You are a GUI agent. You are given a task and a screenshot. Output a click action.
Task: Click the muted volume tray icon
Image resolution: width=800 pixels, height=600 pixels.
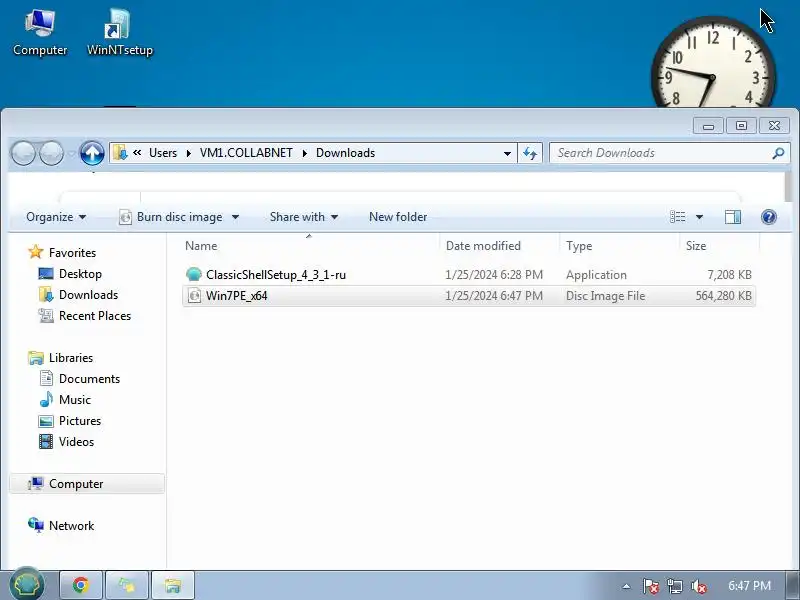pyautogui.click(x=698, y=586)
